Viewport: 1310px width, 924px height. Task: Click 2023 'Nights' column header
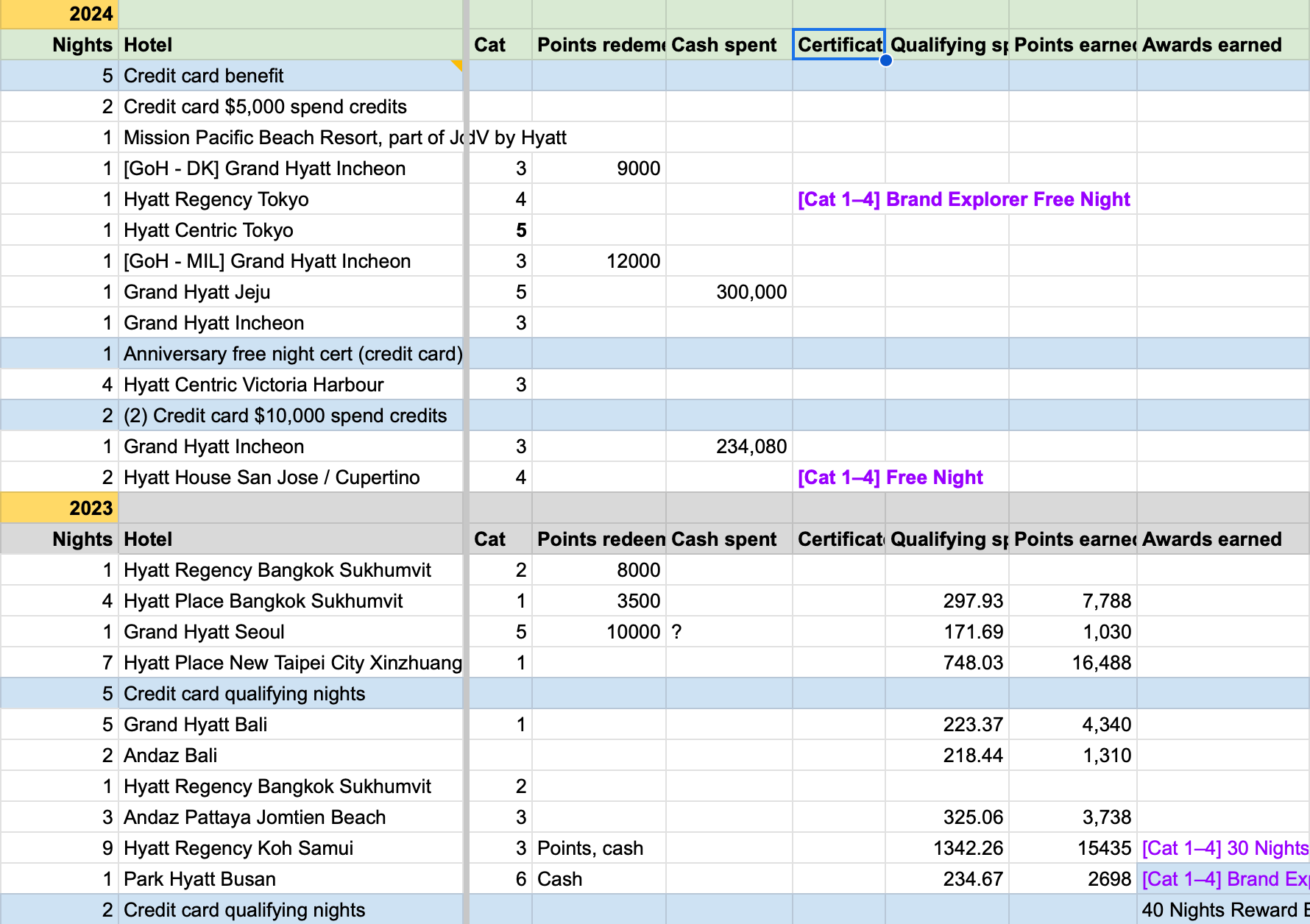click(x=60, y=539)
